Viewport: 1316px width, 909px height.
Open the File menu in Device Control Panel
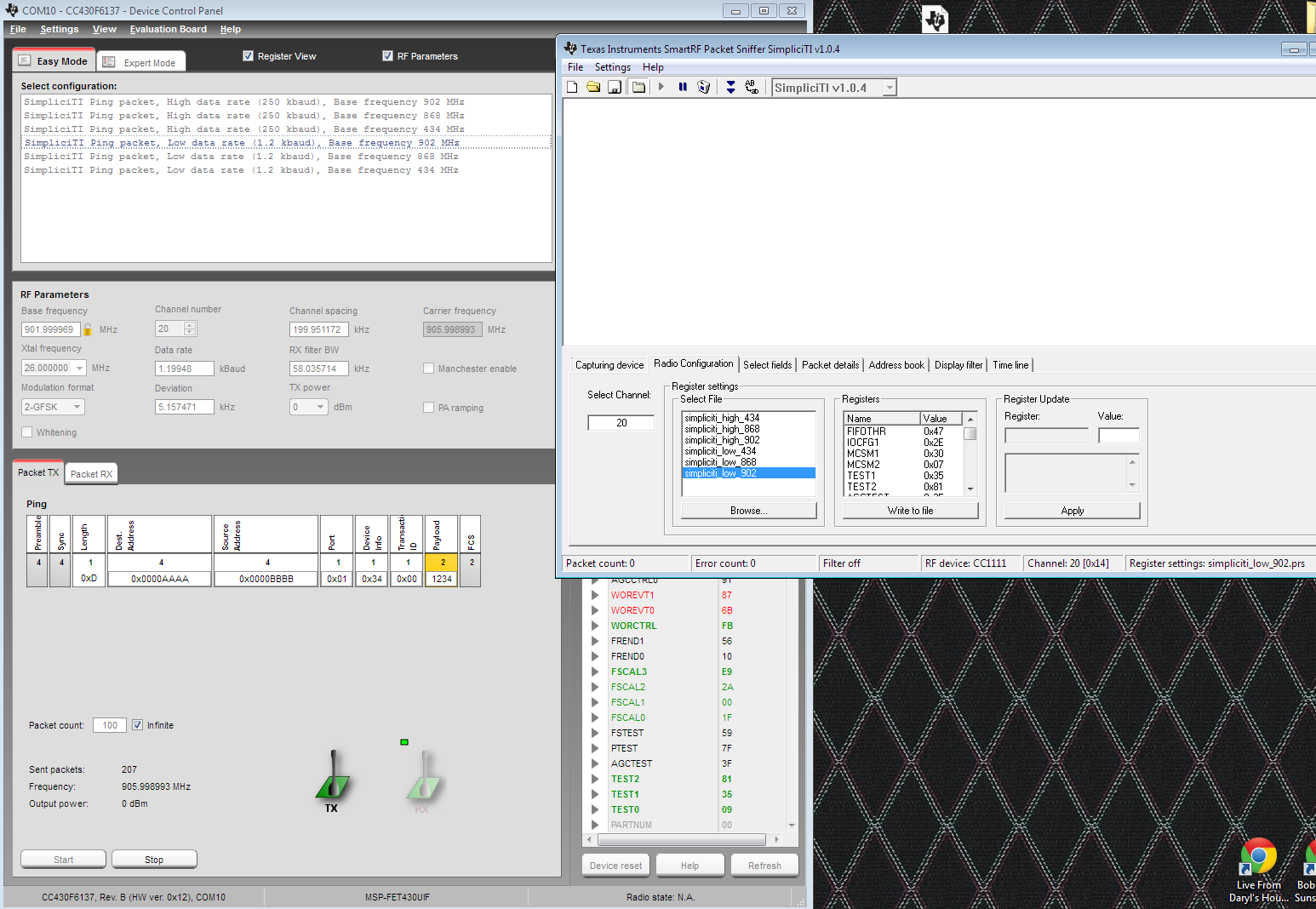coord(18,29)
